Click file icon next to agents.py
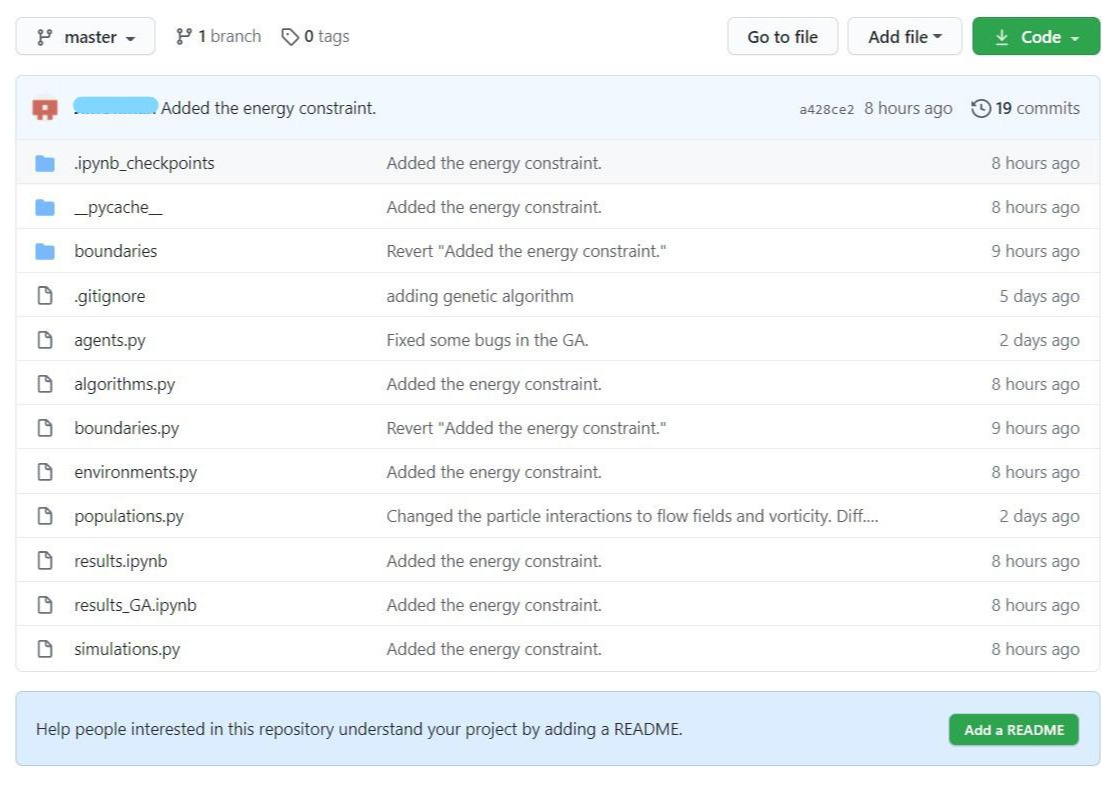 [x=45, y=340]
